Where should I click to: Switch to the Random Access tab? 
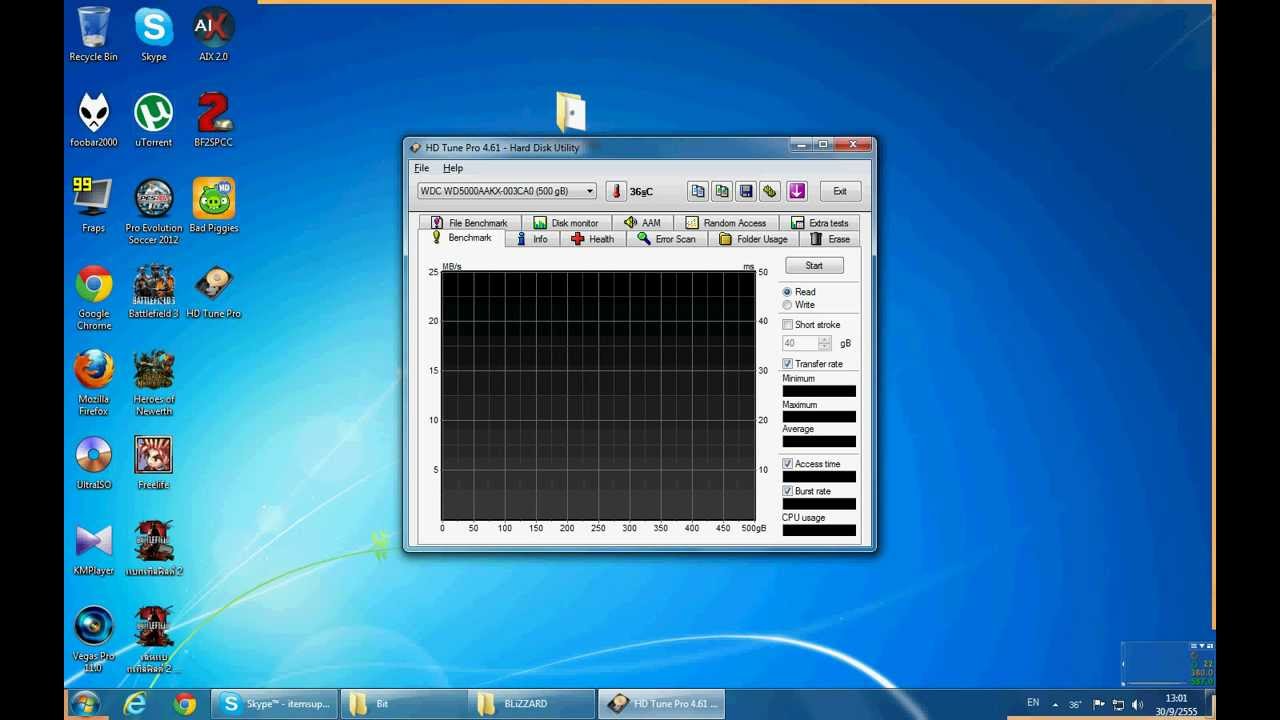coord(726,223)
